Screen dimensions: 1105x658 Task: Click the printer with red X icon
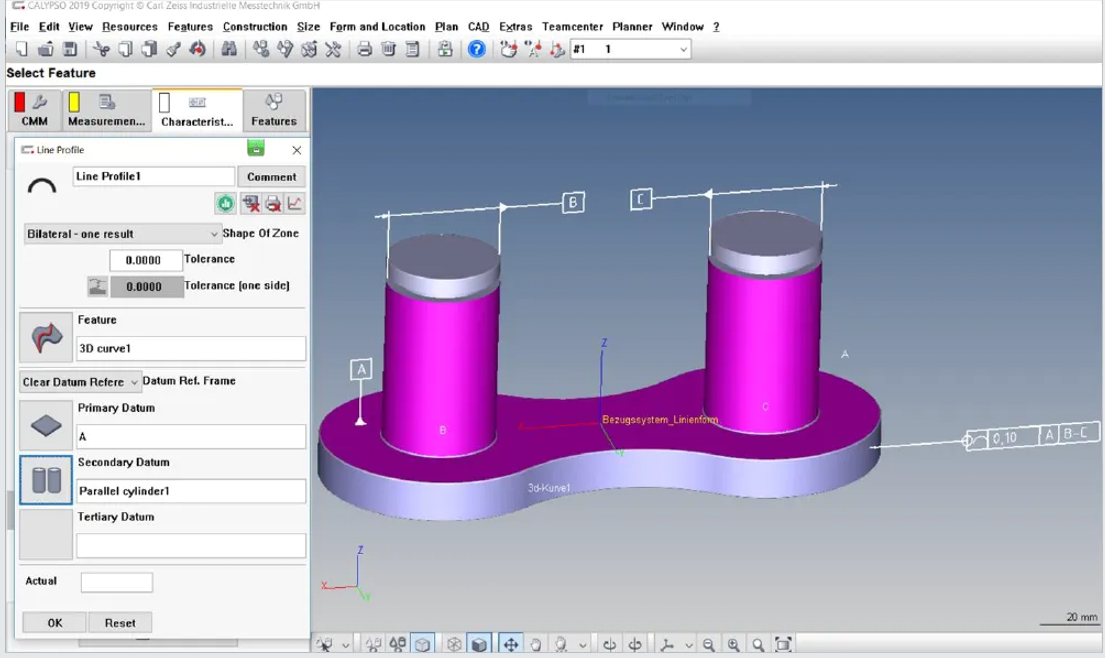273,204
